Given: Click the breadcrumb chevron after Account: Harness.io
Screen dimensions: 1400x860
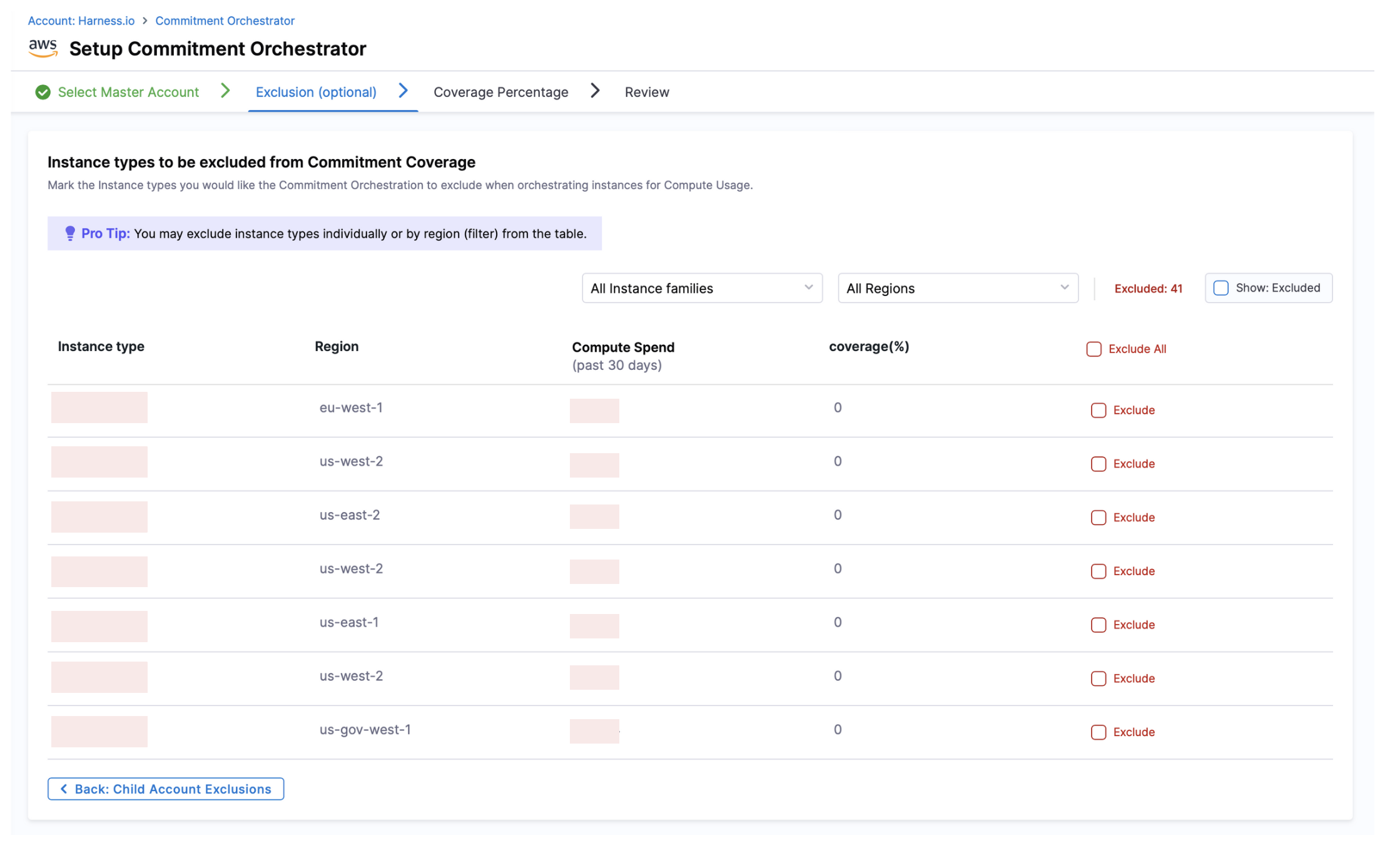Looking at the screenshot, I should point(145,21).
